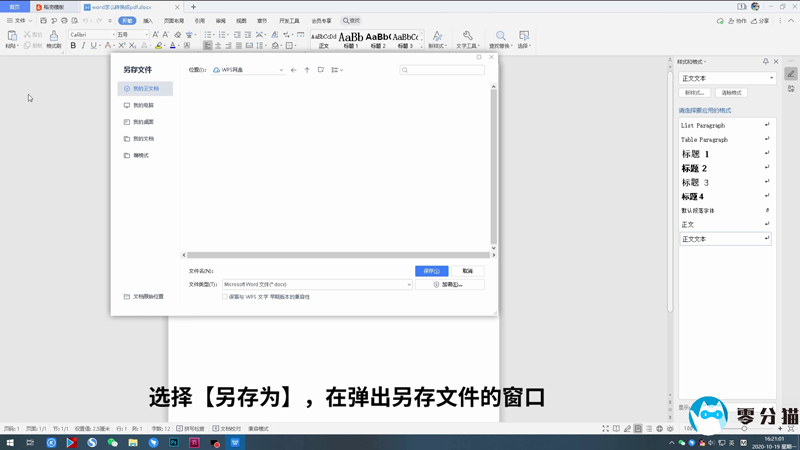Select My Desktop in dialog sidebar
Screen dimensions: 800x450
[x=145, y=122]
